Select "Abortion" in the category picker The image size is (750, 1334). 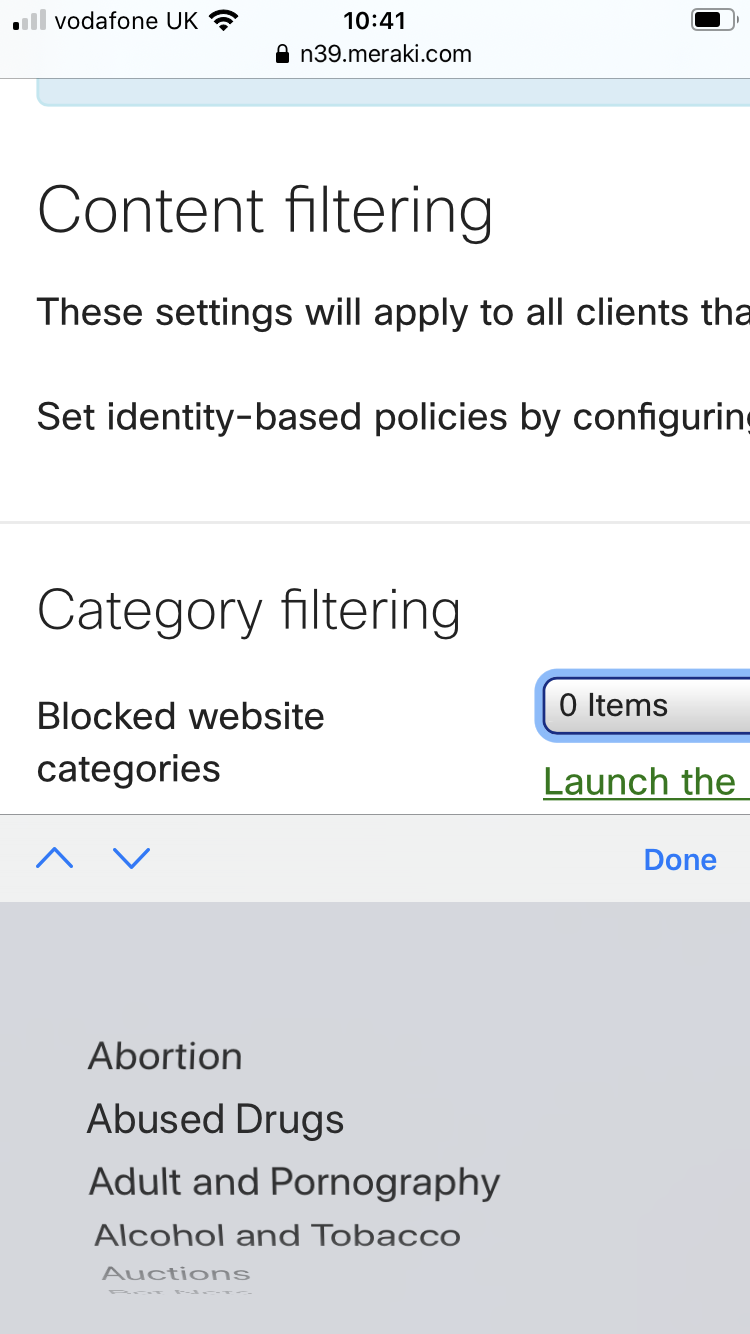point(165,1056)
